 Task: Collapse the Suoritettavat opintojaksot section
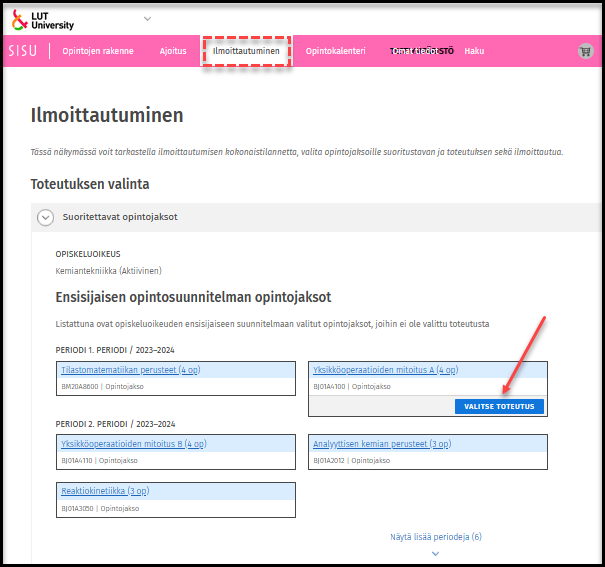(46, 218)
